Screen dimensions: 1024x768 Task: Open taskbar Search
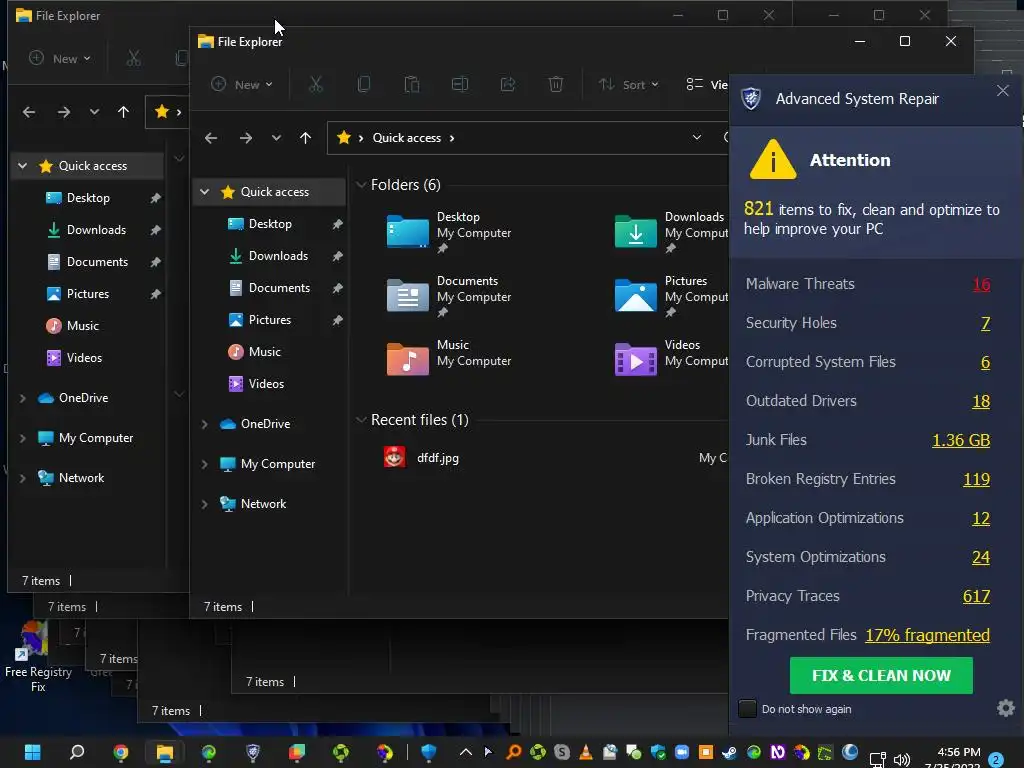(77, 752)
